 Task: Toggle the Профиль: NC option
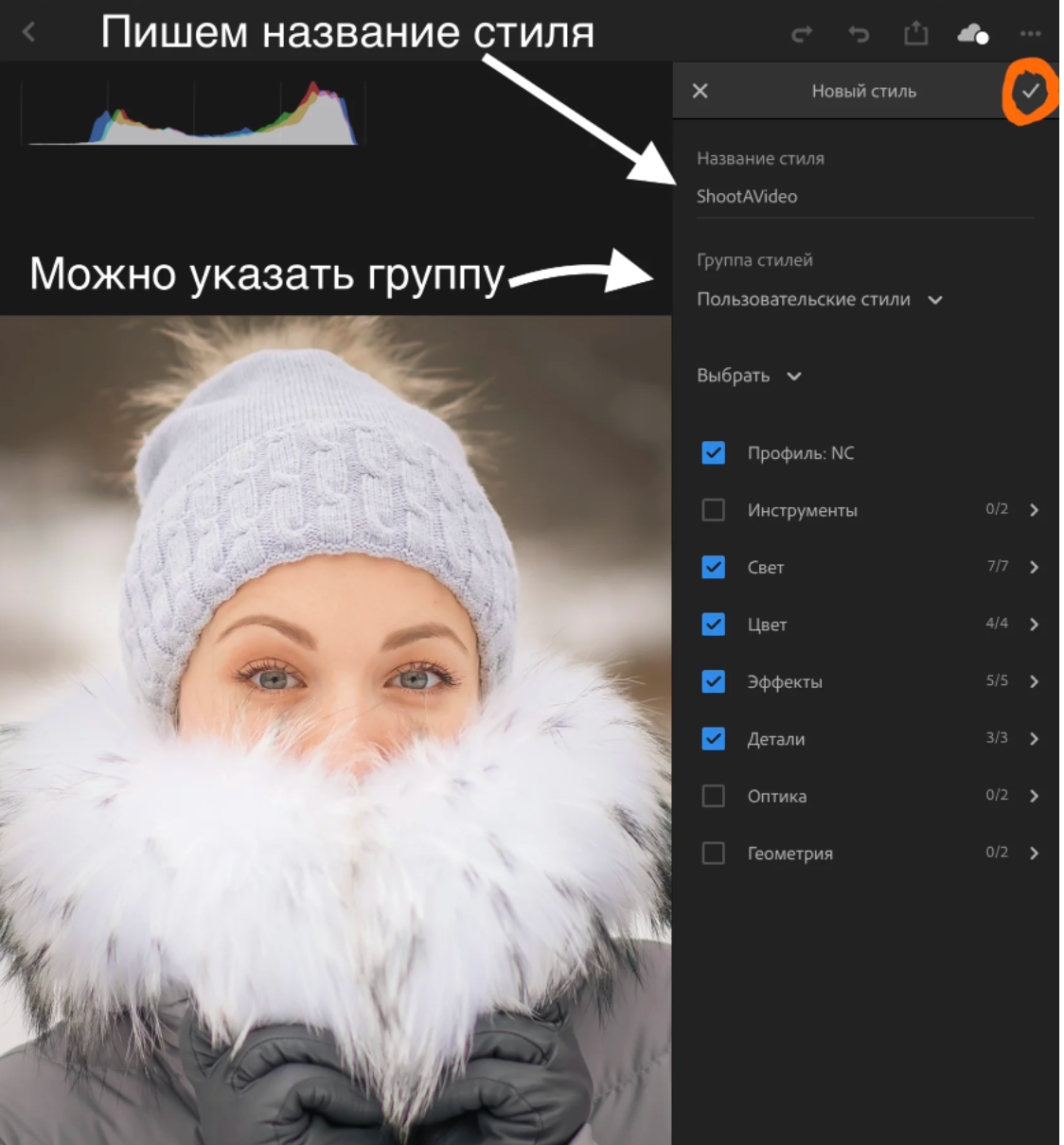pos(713,453)
